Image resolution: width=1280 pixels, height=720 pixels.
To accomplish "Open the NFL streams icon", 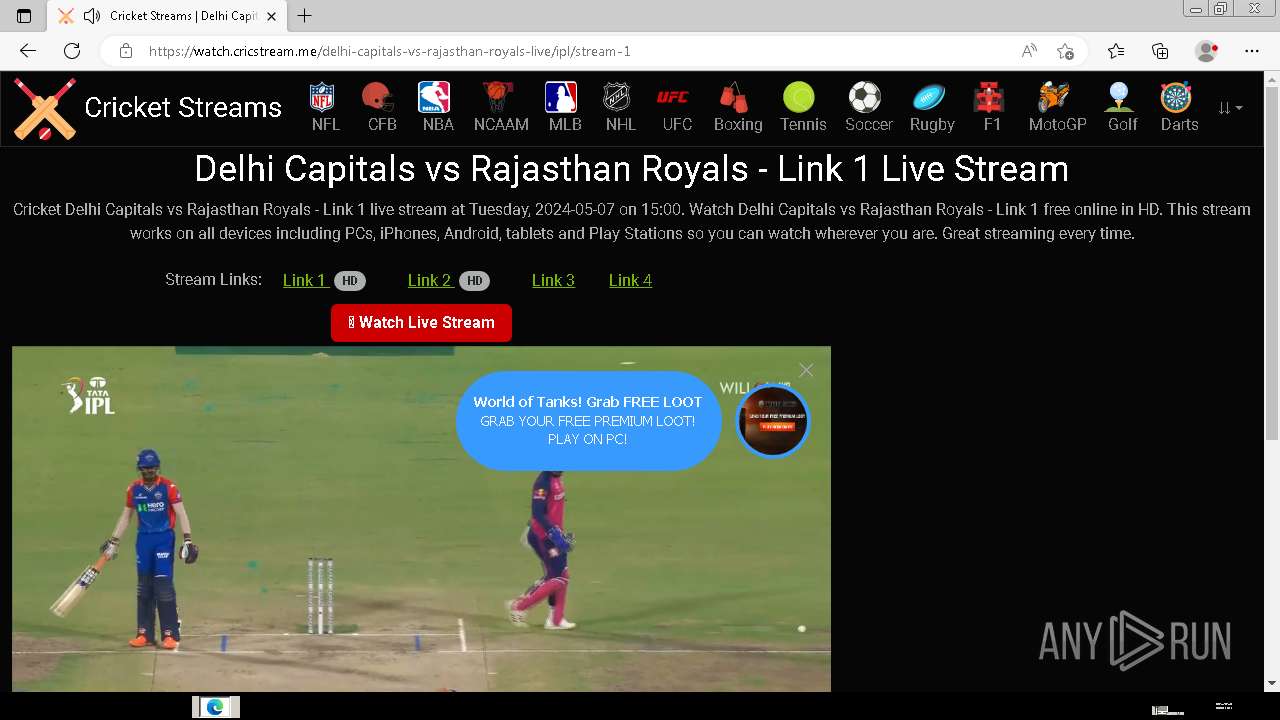I will (323, 97).
